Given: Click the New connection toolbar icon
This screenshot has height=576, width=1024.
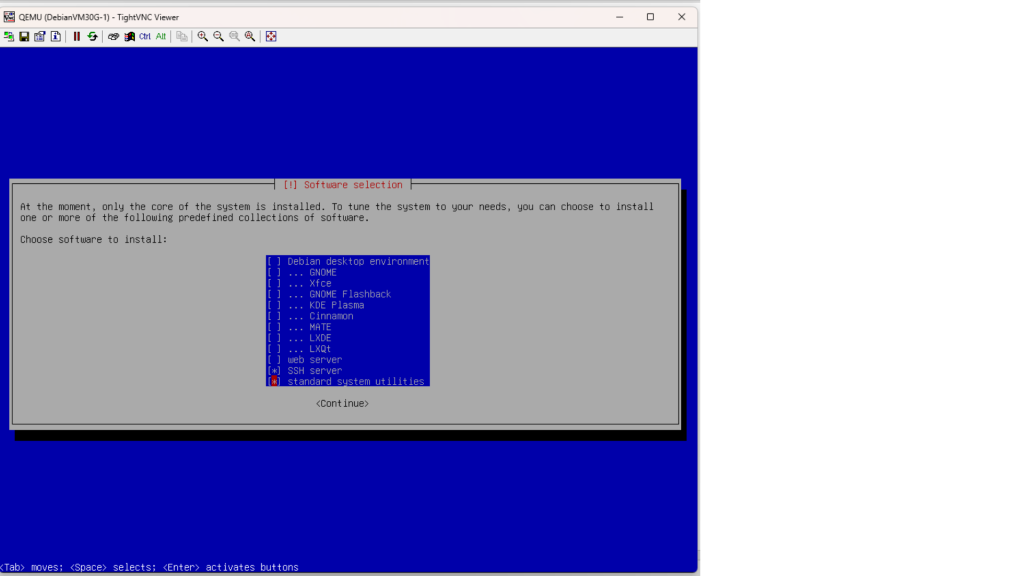Looking at the screenshot, I should coord(9,36).
